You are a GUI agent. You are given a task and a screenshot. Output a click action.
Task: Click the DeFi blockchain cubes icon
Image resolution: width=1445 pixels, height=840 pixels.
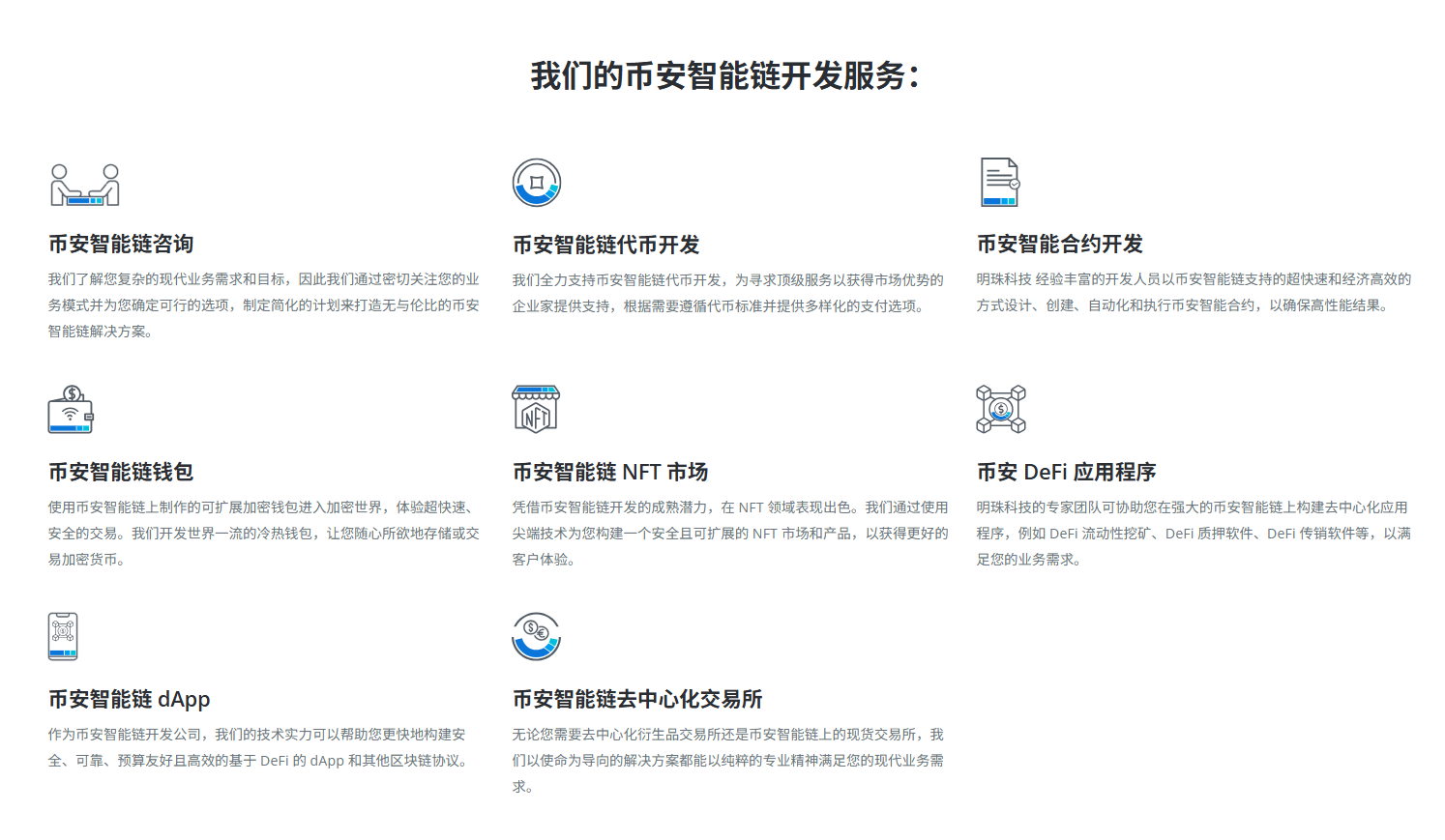coord(1000,410)
